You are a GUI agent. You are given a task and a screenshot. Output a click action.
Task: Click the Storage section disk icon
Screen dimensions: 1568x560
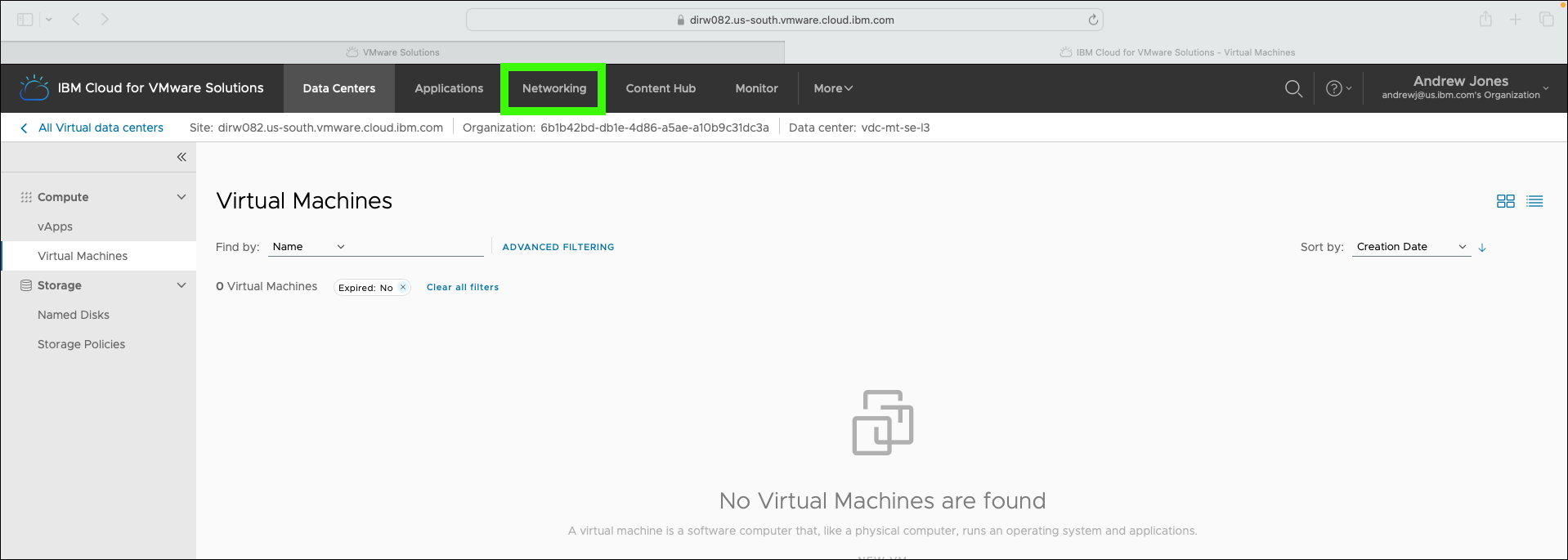[x=26, y=285]
